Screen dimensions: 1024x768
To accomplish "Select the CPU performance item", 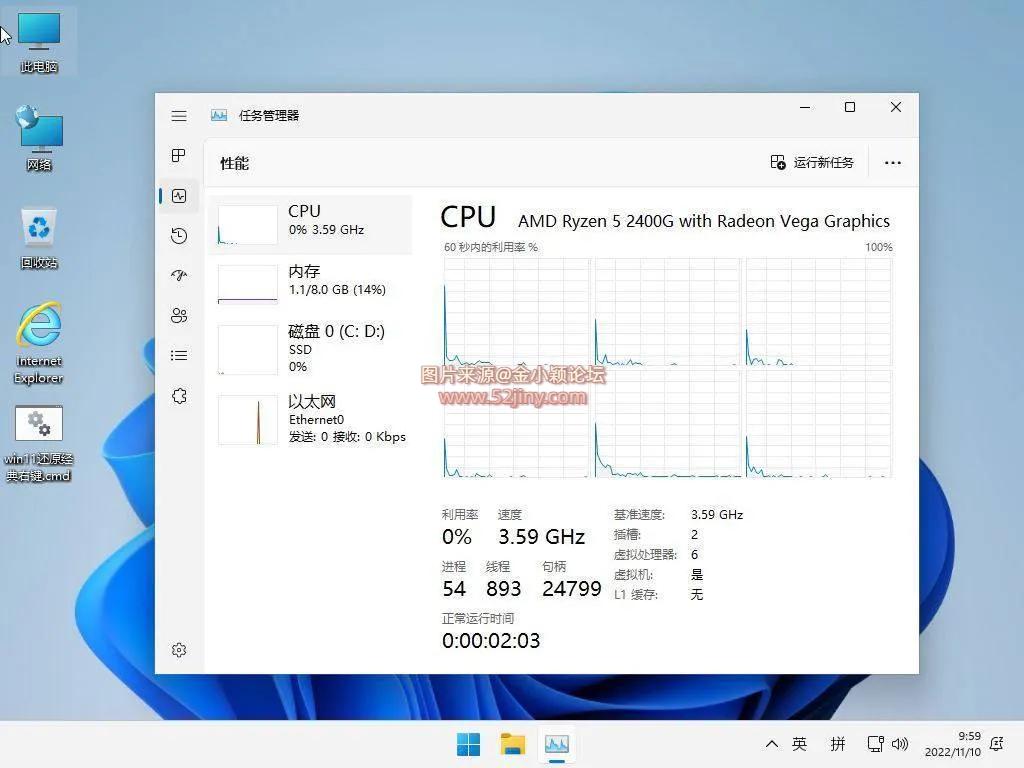I will point(310,224).
